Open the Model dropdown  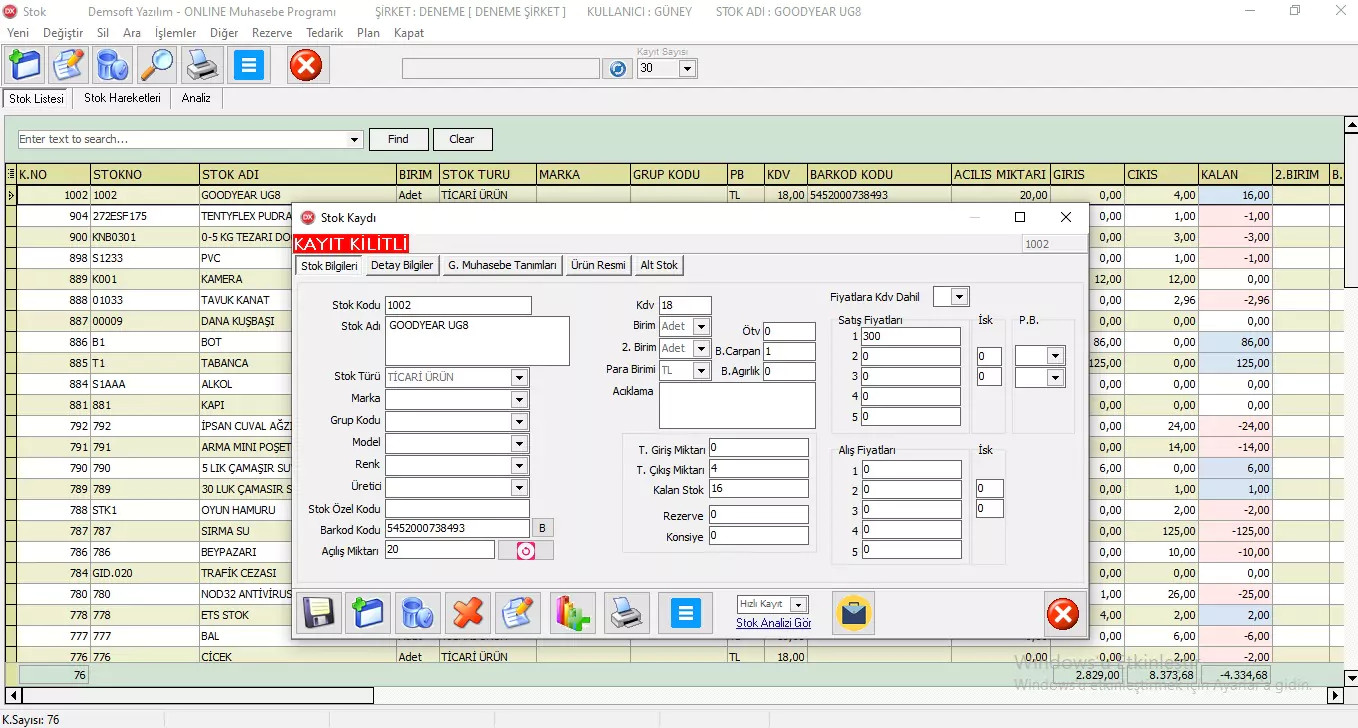(519, 443)
